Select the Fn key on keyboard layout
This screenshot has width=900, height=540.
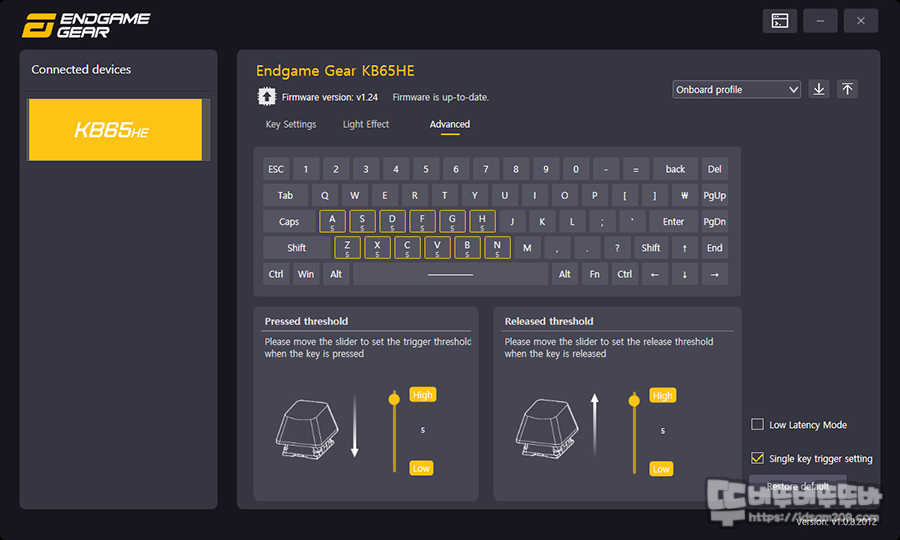click(x=595, y=274)
